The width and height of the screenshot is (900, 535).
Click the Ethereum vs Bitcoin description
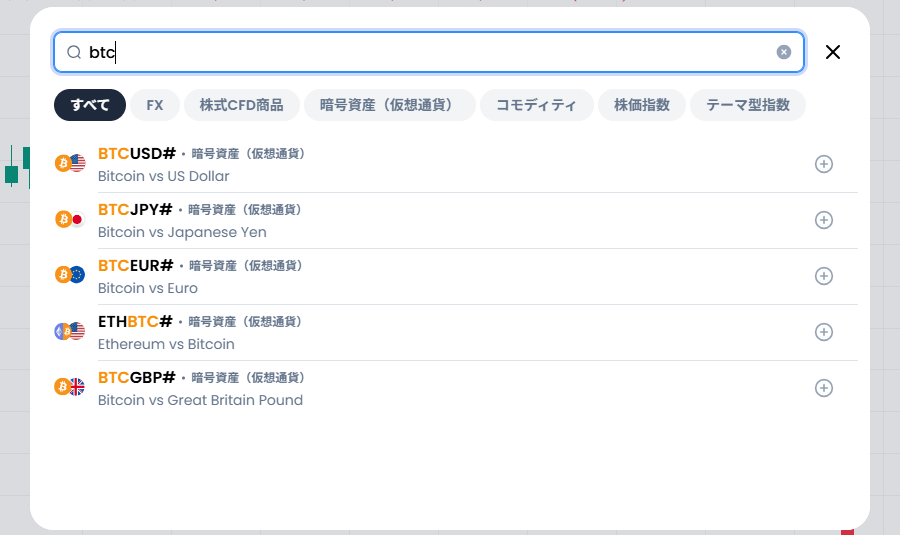point(166,344)
